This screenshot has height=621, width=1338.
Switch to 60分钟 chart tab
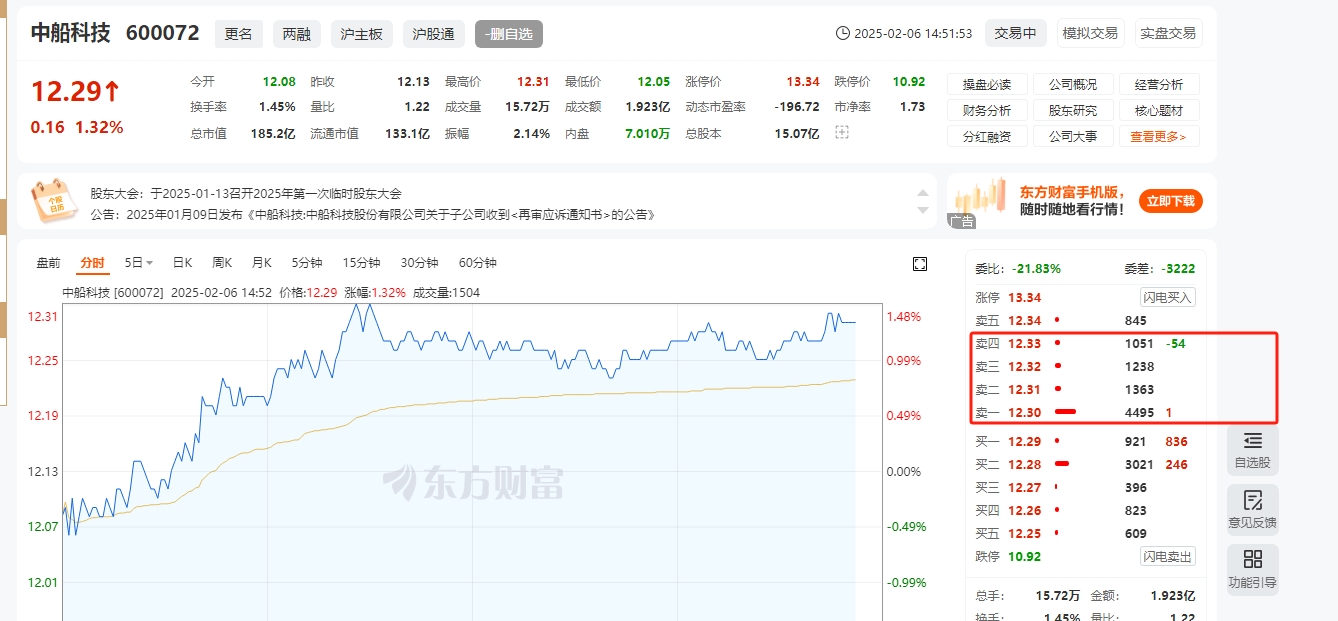[477, 263]
